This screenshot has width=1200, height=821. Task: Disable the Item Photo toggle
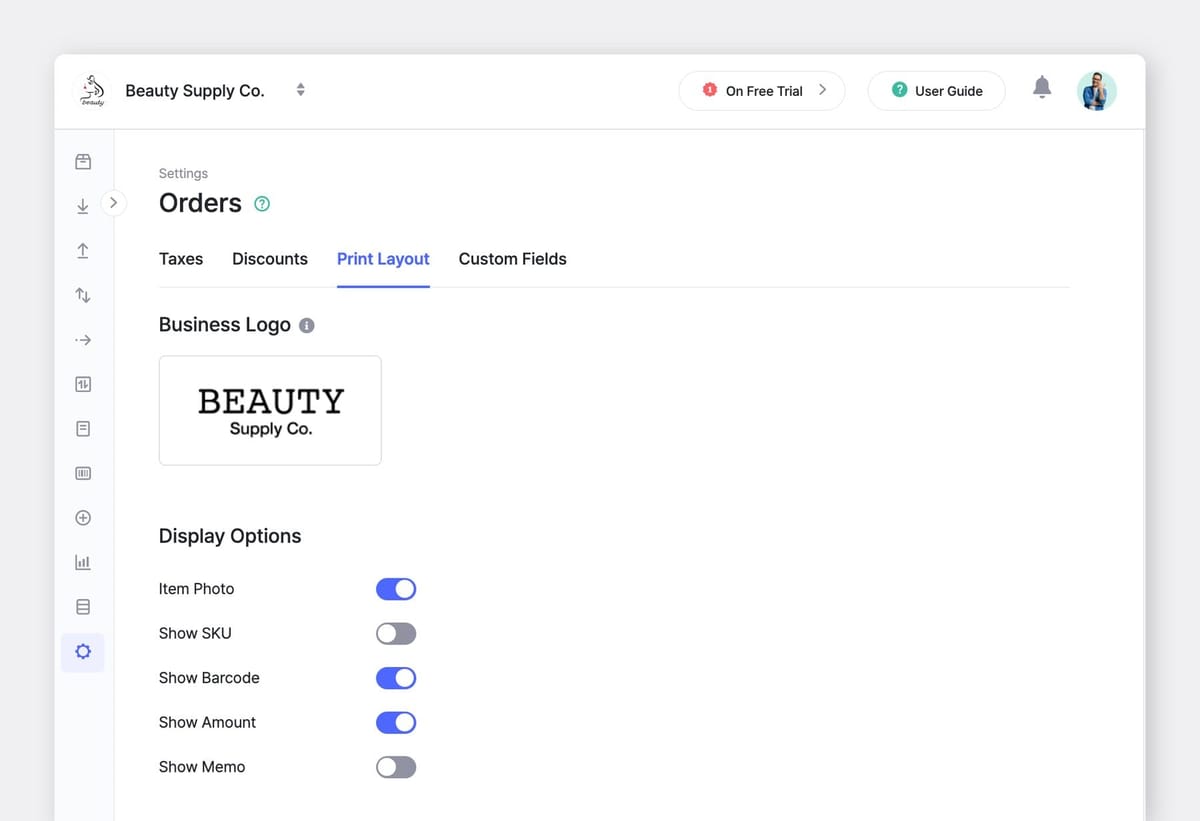pyautogui.click(x=396, y=589)
